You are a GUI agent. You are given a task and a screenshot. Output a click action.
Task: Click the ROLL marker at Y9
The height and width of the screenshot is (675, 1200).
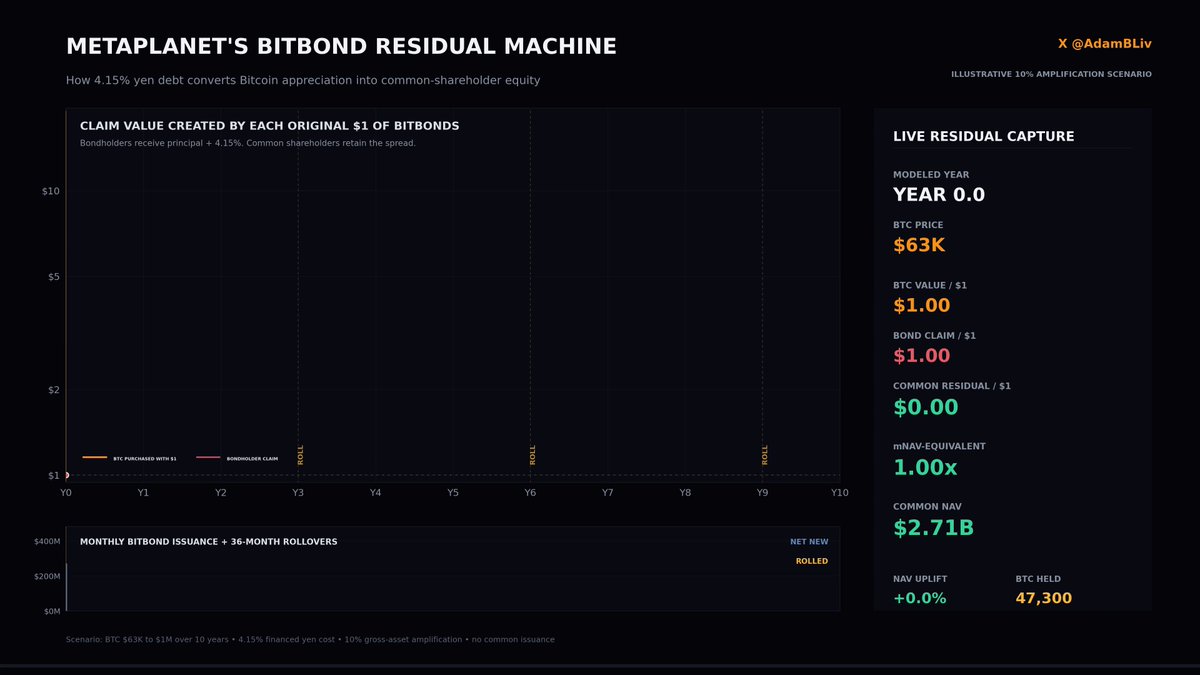click(x=765, y=455)
